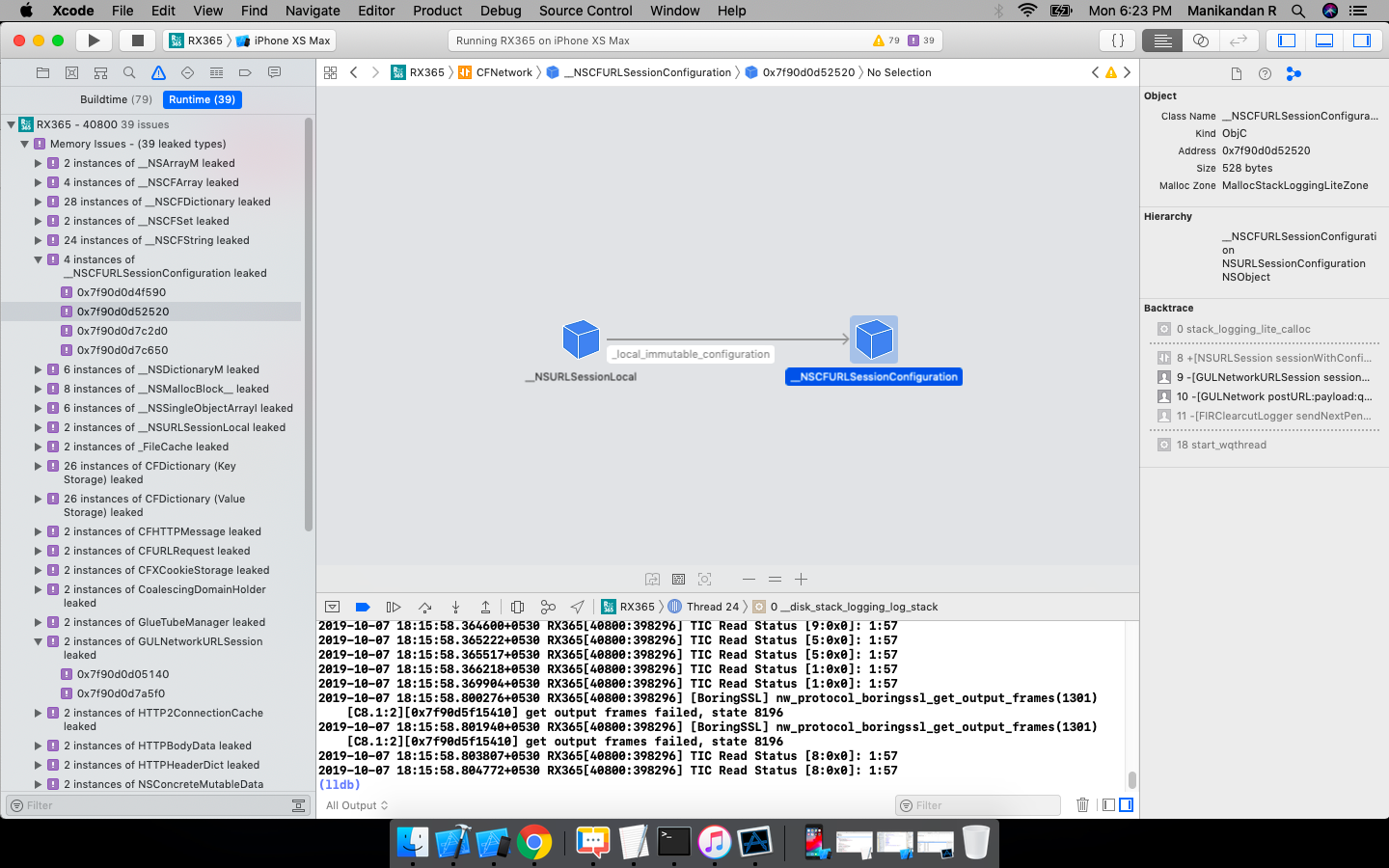The height and width of the screenshot is (868, 1389).
Task: Switch to the Buildtime (79) tab
Action: coord(115,99)
